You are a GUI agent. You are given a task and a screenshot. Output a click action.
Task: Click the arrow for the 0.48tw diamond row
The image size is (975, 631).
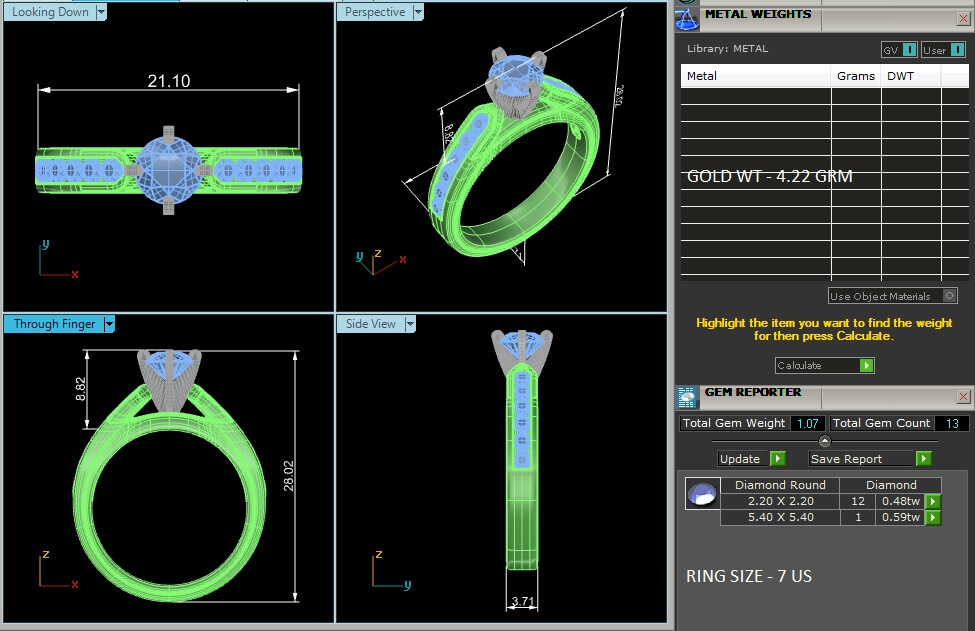pos(933,502)
